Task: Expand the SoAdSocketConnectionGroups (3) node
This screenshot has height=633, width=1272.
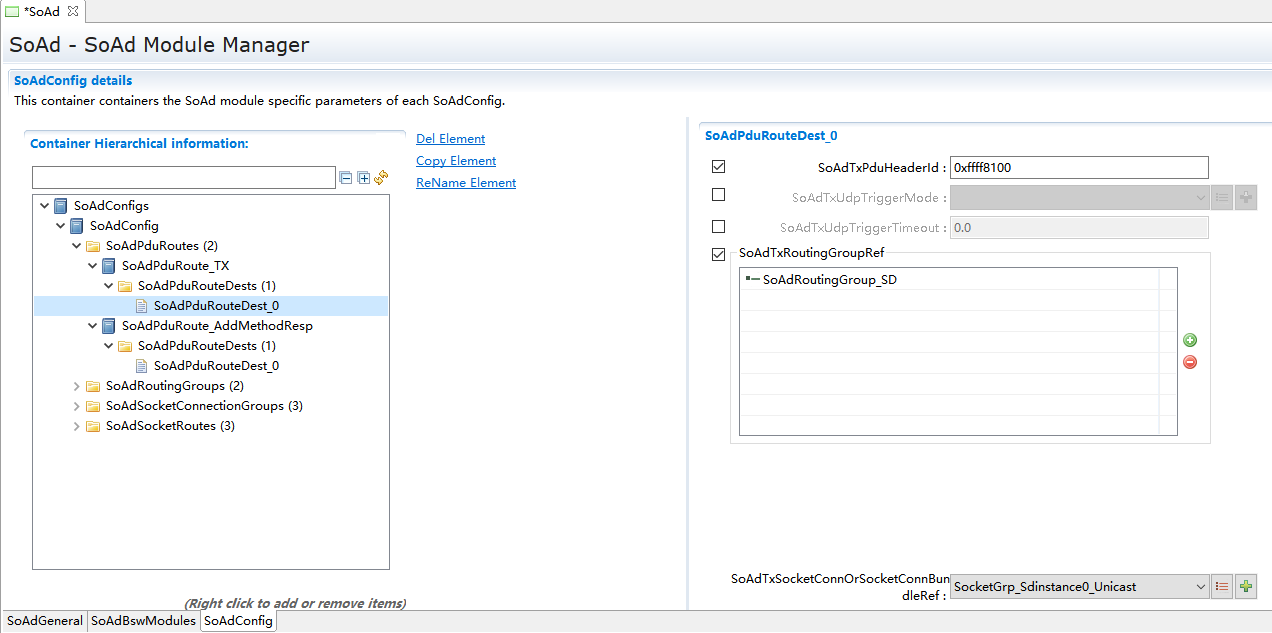Action: 77,406
